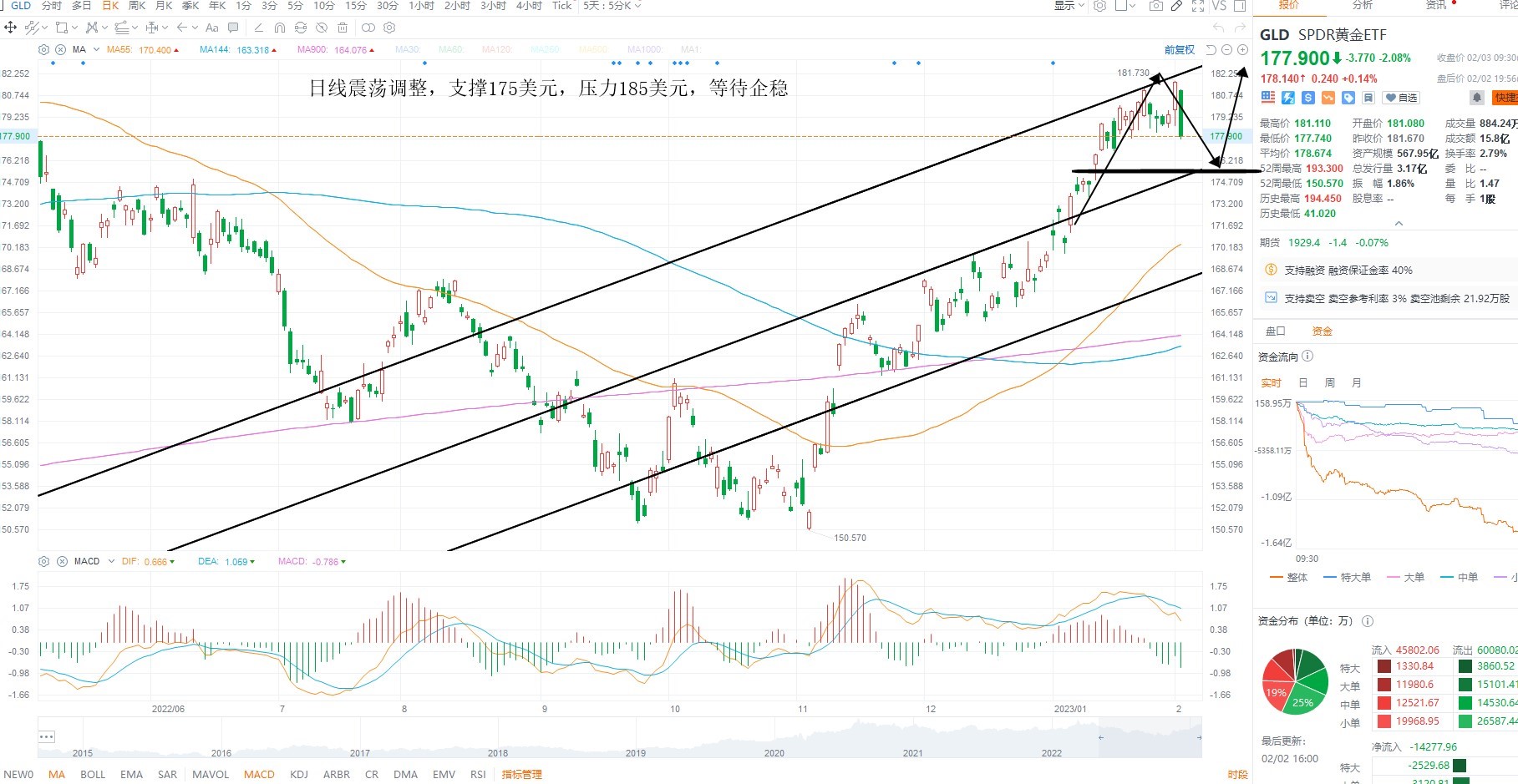
Task: Take a chart screenshot with the camera icon
Action: point(1156,6)
